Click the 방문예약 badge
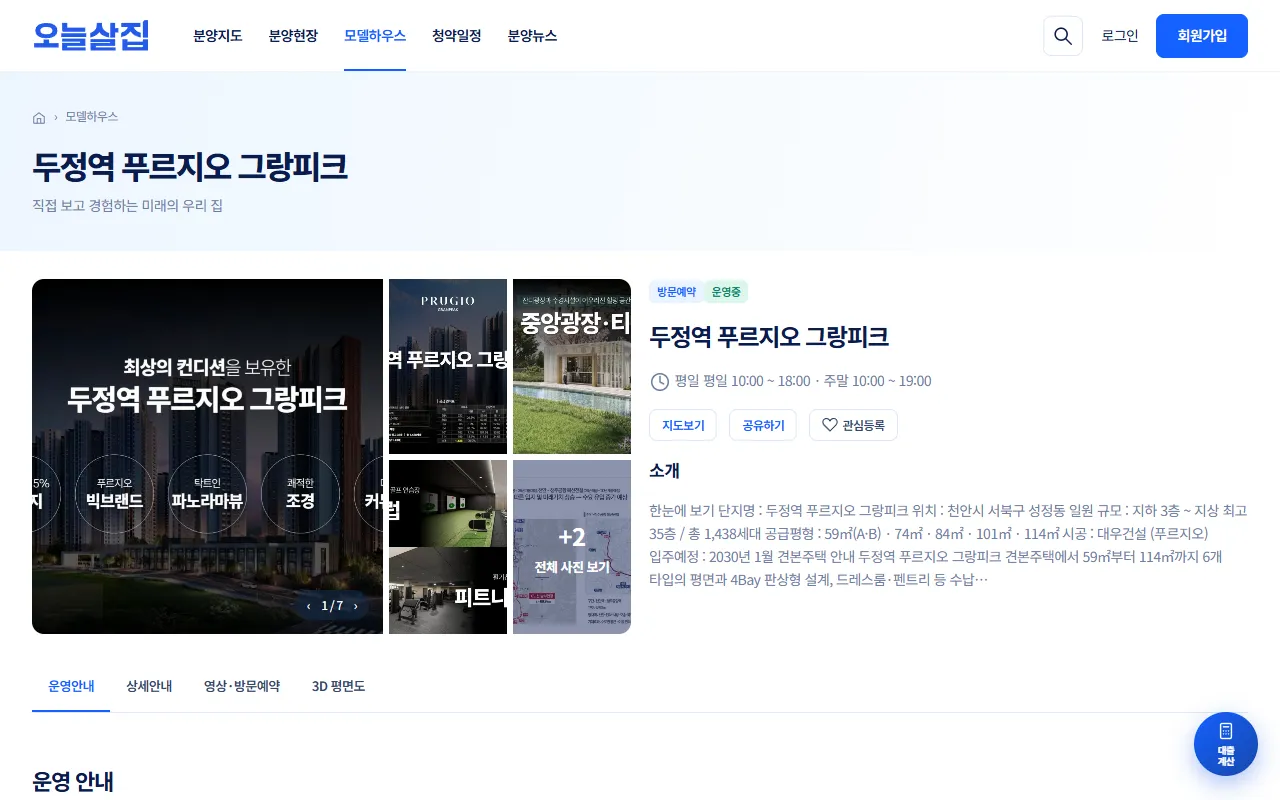Screen dimensions: 1280x800 tap(677, 292)
